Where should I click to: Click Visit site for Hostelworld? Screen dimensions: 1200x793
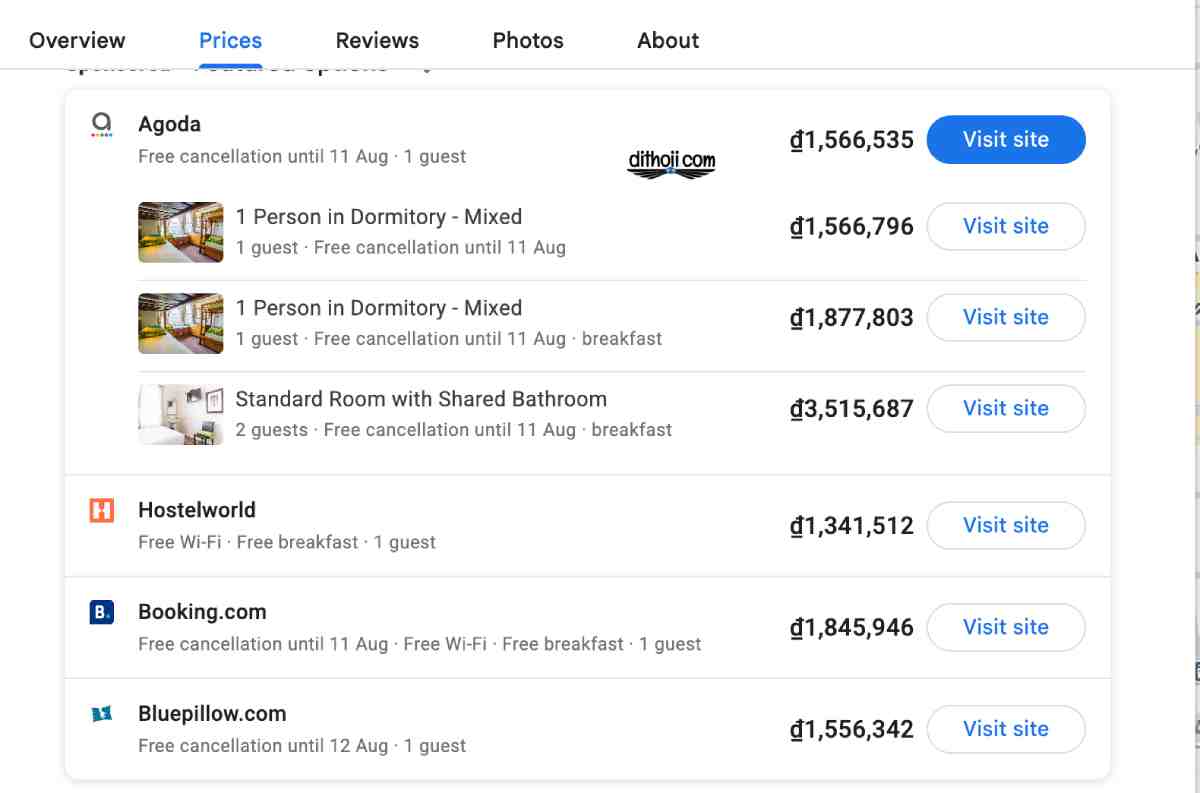click(x=1006, y=525)
